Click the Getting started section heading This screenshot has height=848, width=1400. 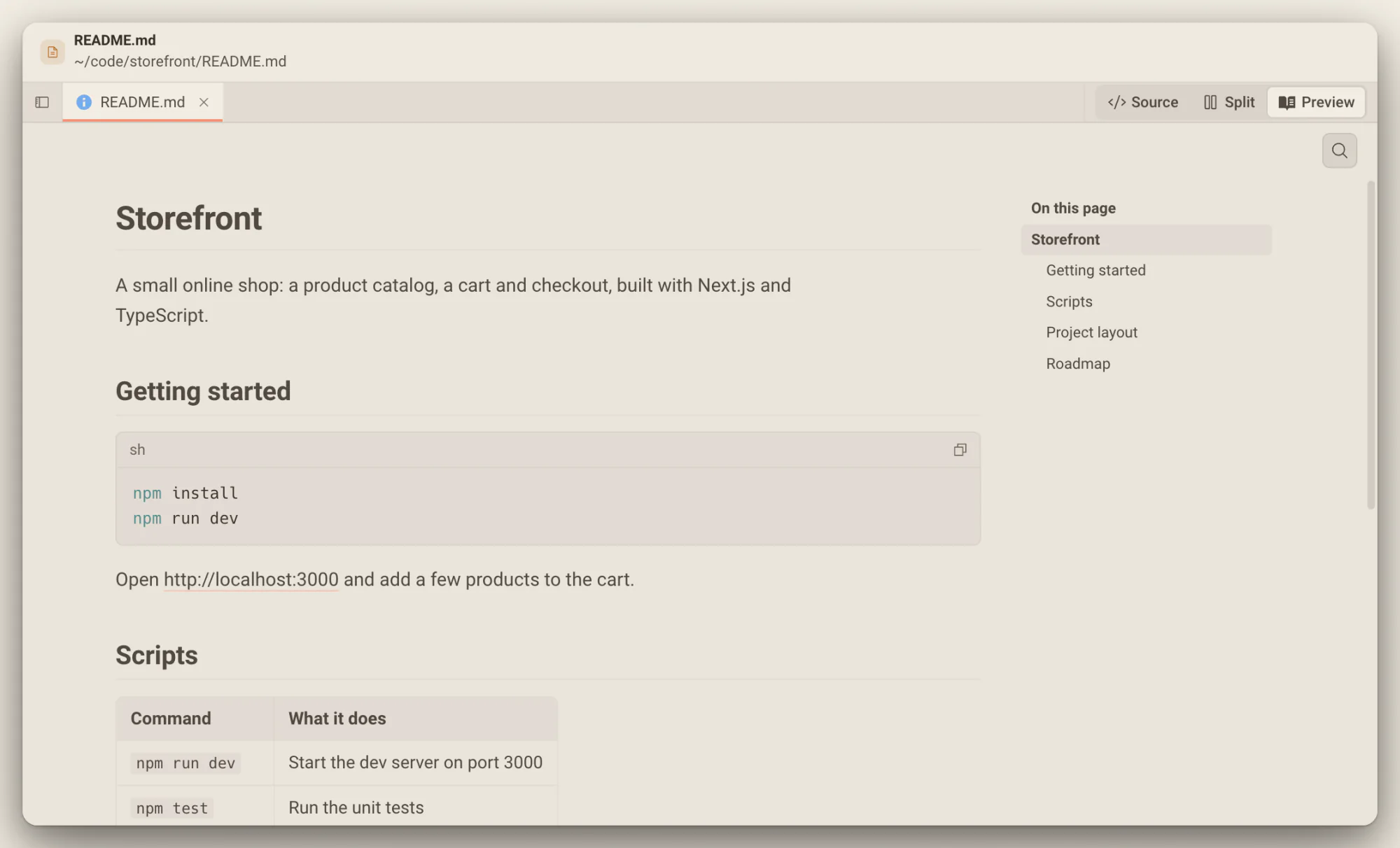[203, 391]
